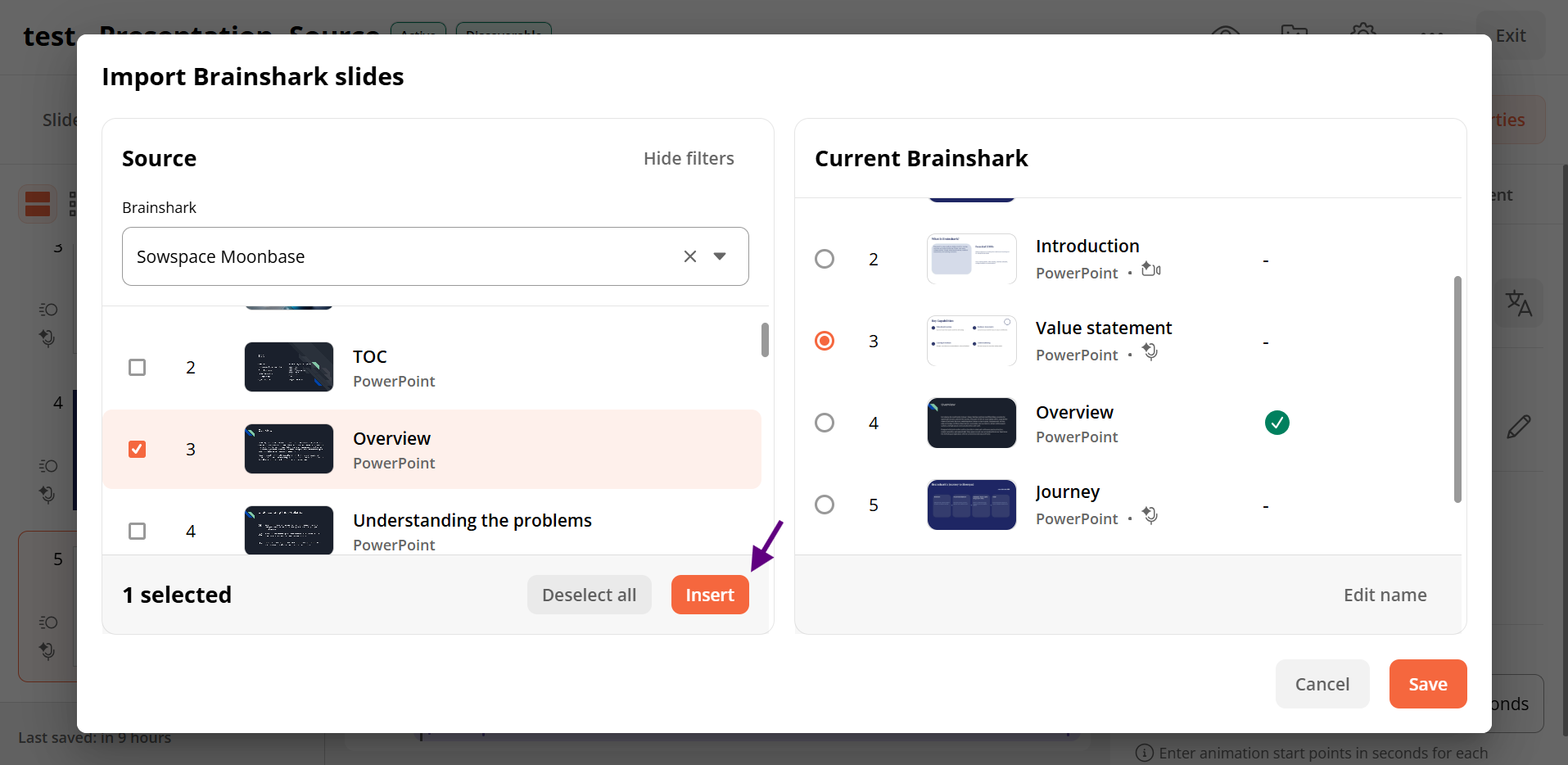Image resolution: width=1568 pixels, height=765 pixels.
Task: Insert the selected slide
Action: 710,595
